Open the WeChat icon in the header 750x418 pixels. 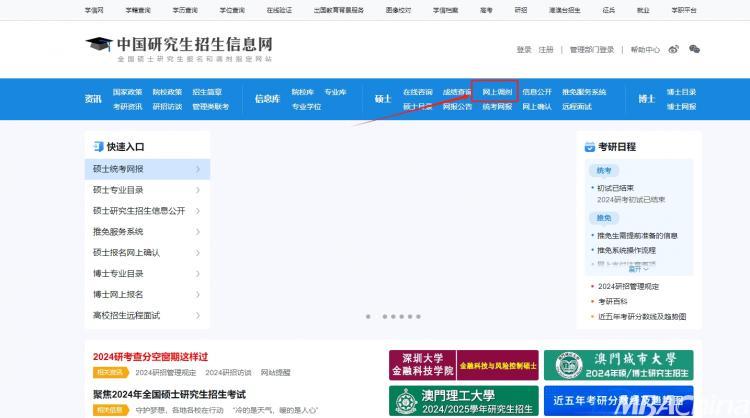[694, 49]
